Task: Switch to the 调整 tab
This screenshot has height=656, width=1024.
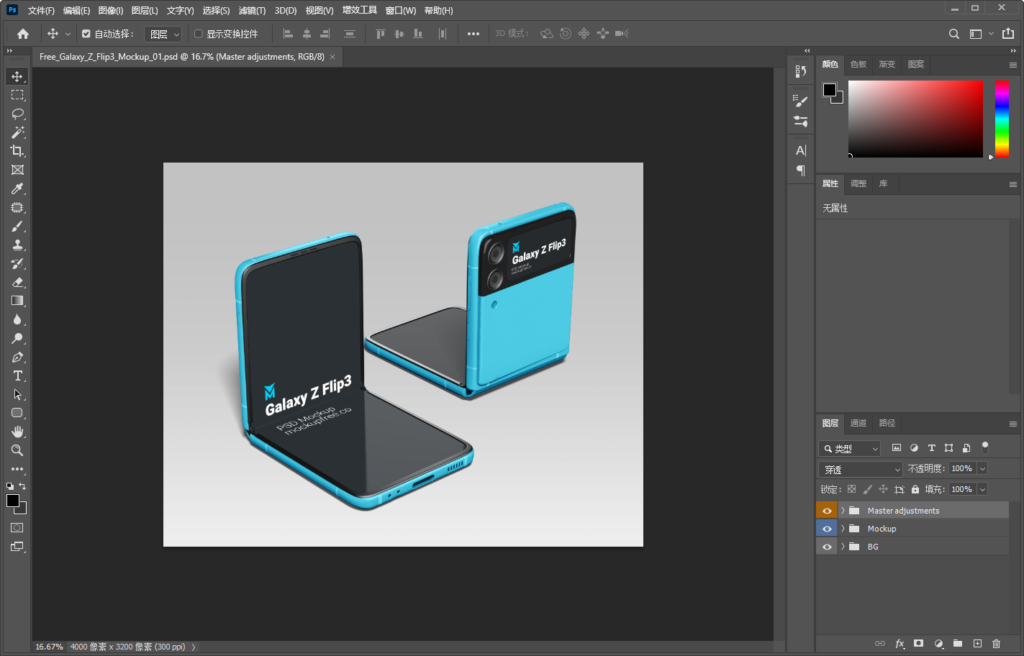Action: (x=858, y=184)
